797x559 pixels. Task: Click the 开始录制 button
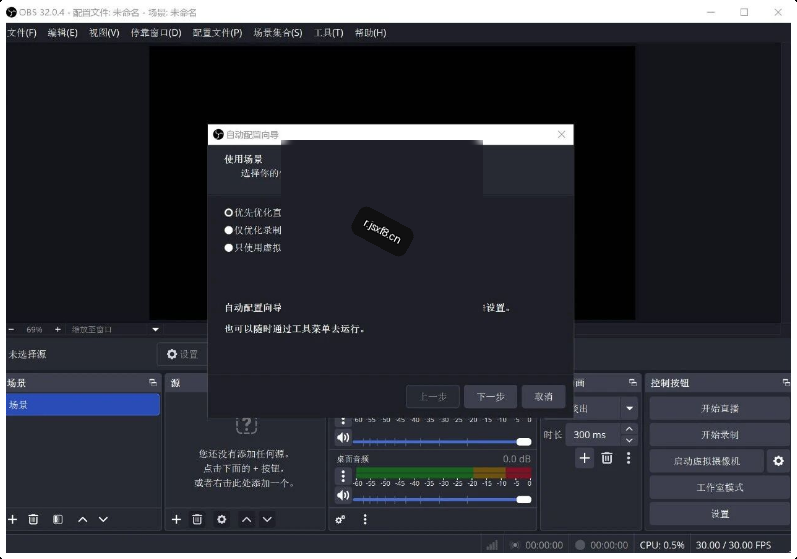coord(719,434)
